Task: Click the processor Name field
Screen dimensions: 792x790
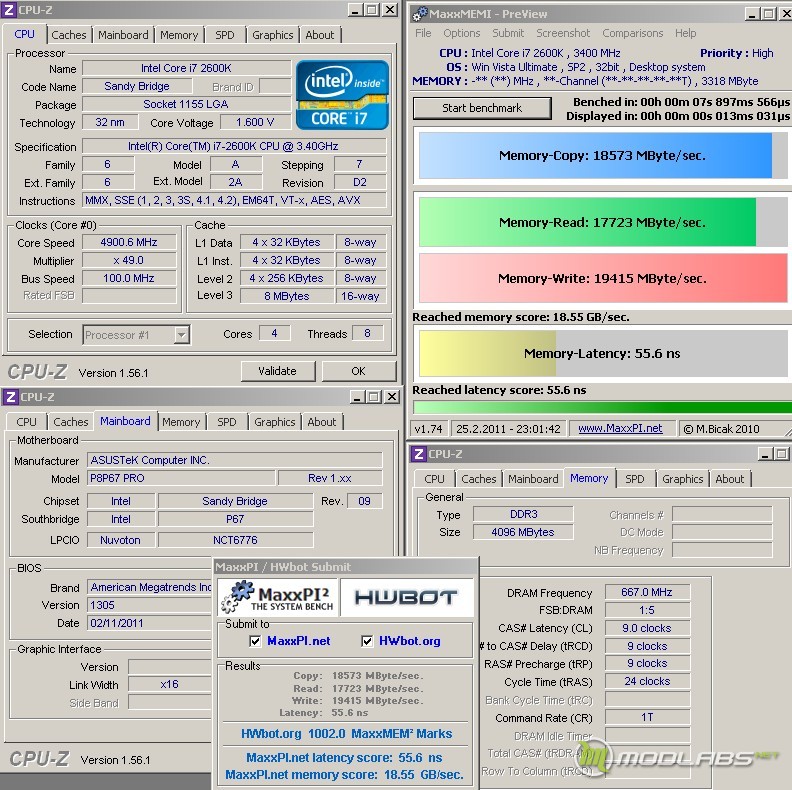Action: pos(186,68)
